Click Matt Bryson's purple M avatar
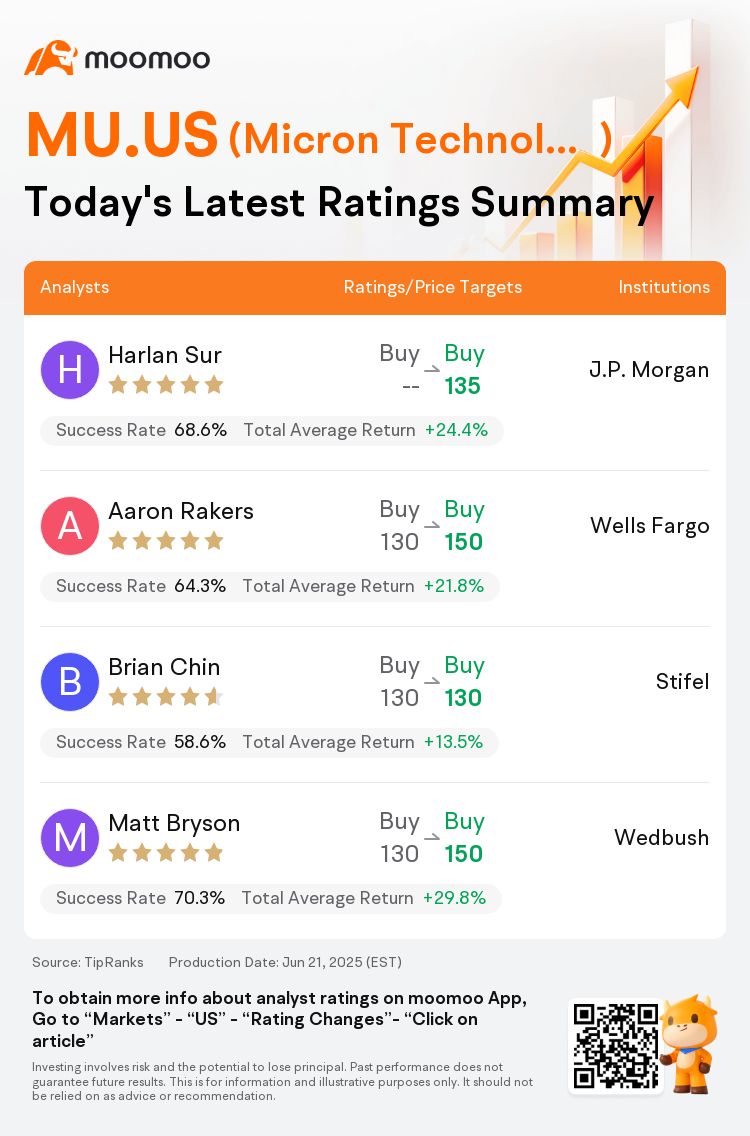This screenshot has width=750, height=1136. pyautogui.click(x=70, y=838)
